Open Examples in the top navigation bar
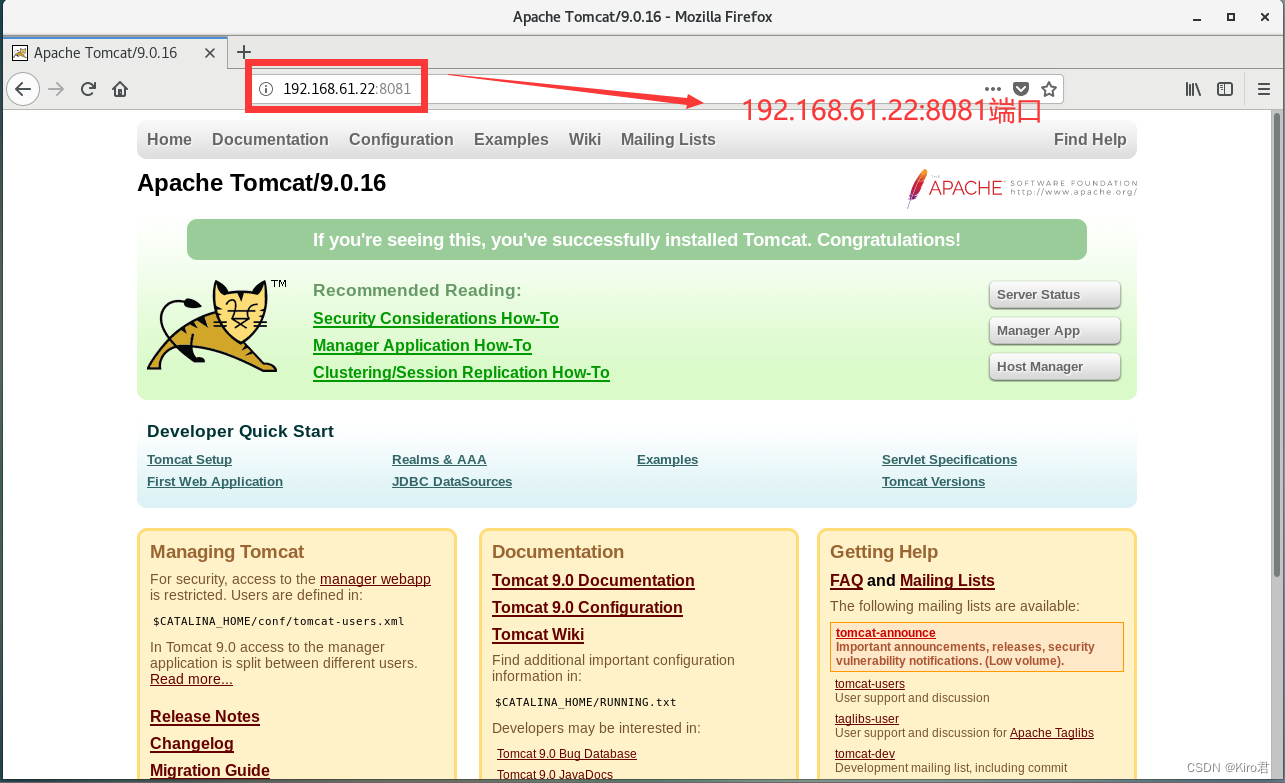Screen dimensions: 1285x783 point(511,140)
